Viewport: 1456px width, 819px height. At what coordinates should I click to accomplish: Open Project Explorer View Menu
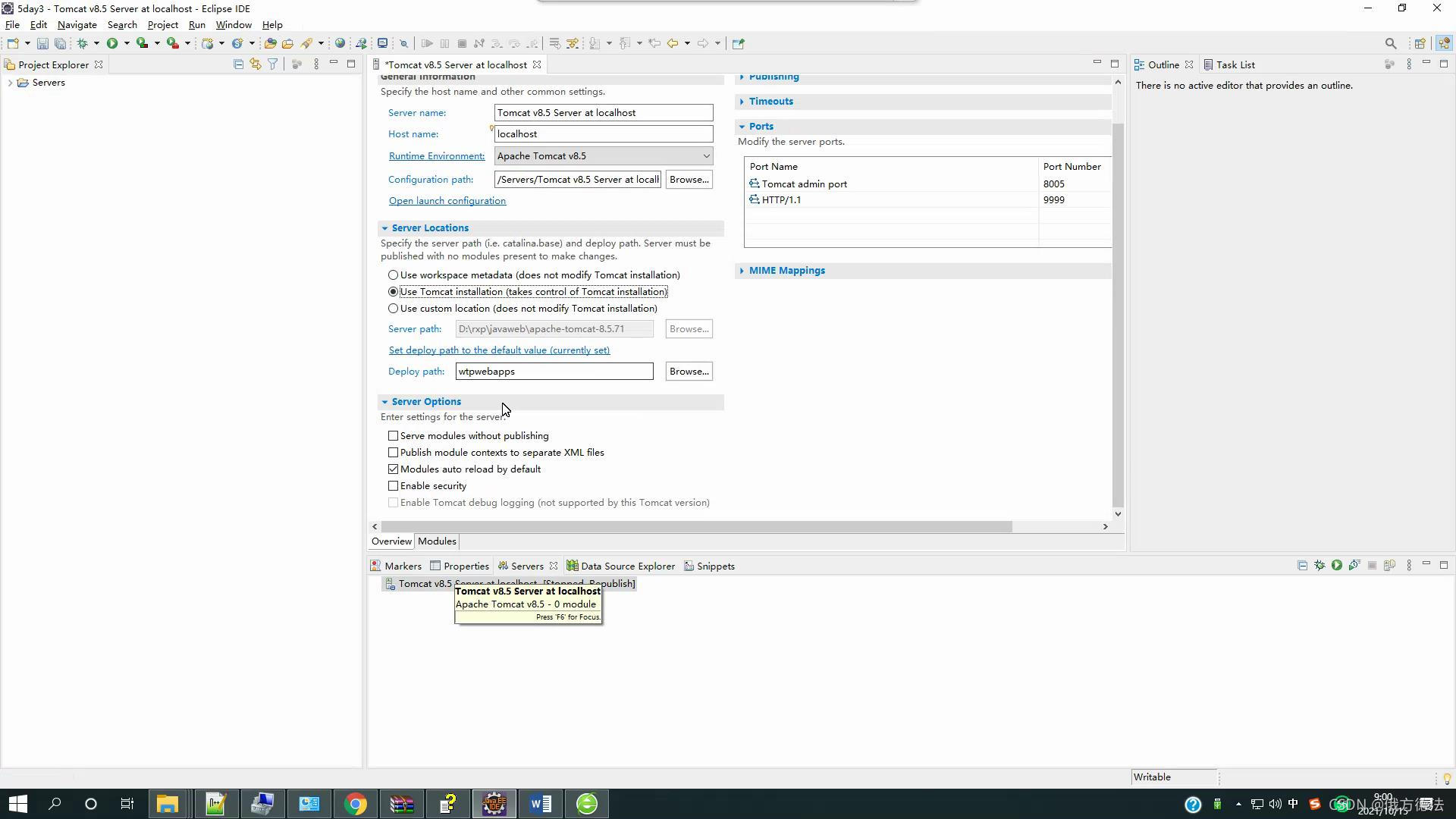[x=316, y=64]
